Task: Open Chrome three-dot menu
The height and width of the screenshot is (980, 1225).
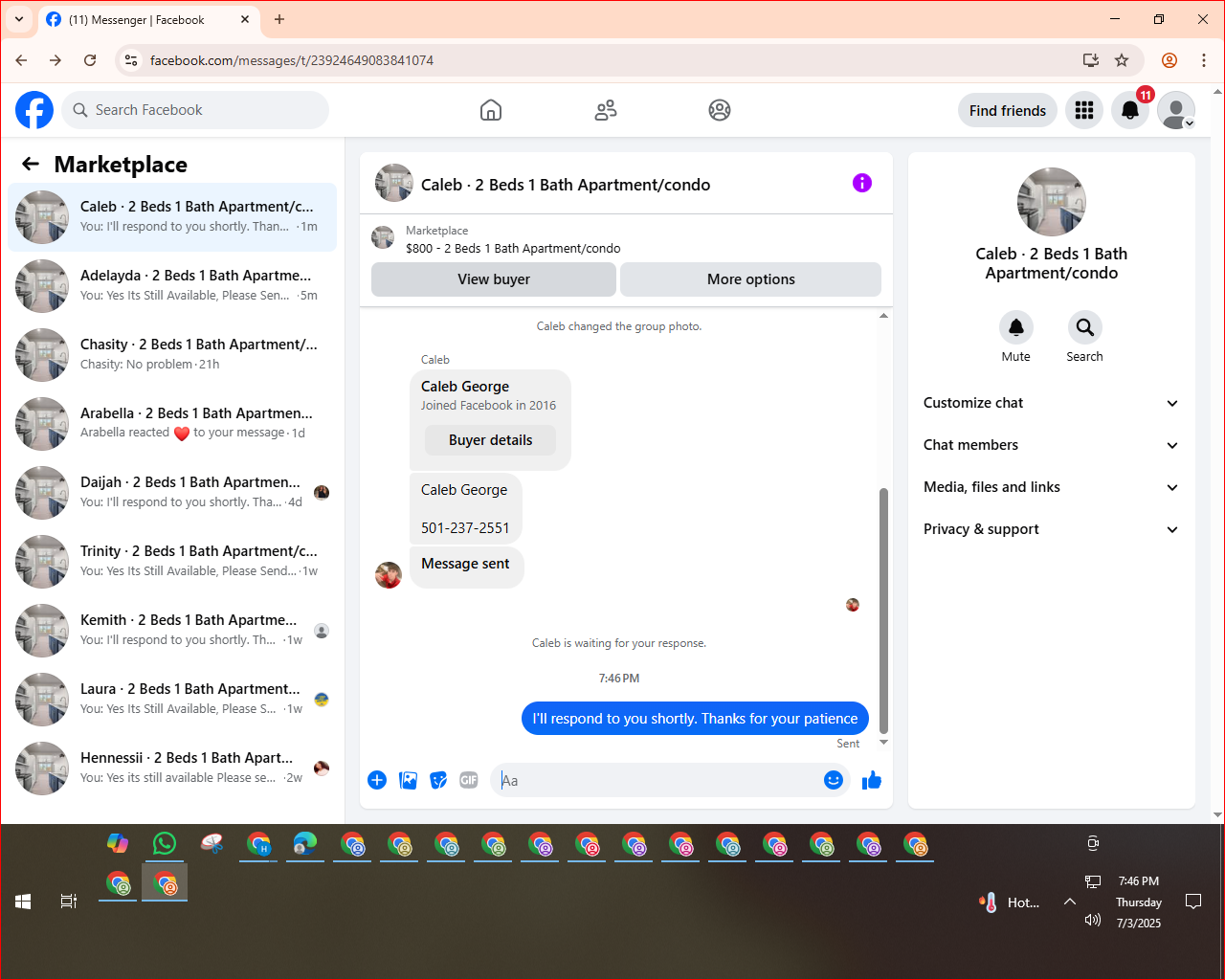Action: click(1204, 60)
